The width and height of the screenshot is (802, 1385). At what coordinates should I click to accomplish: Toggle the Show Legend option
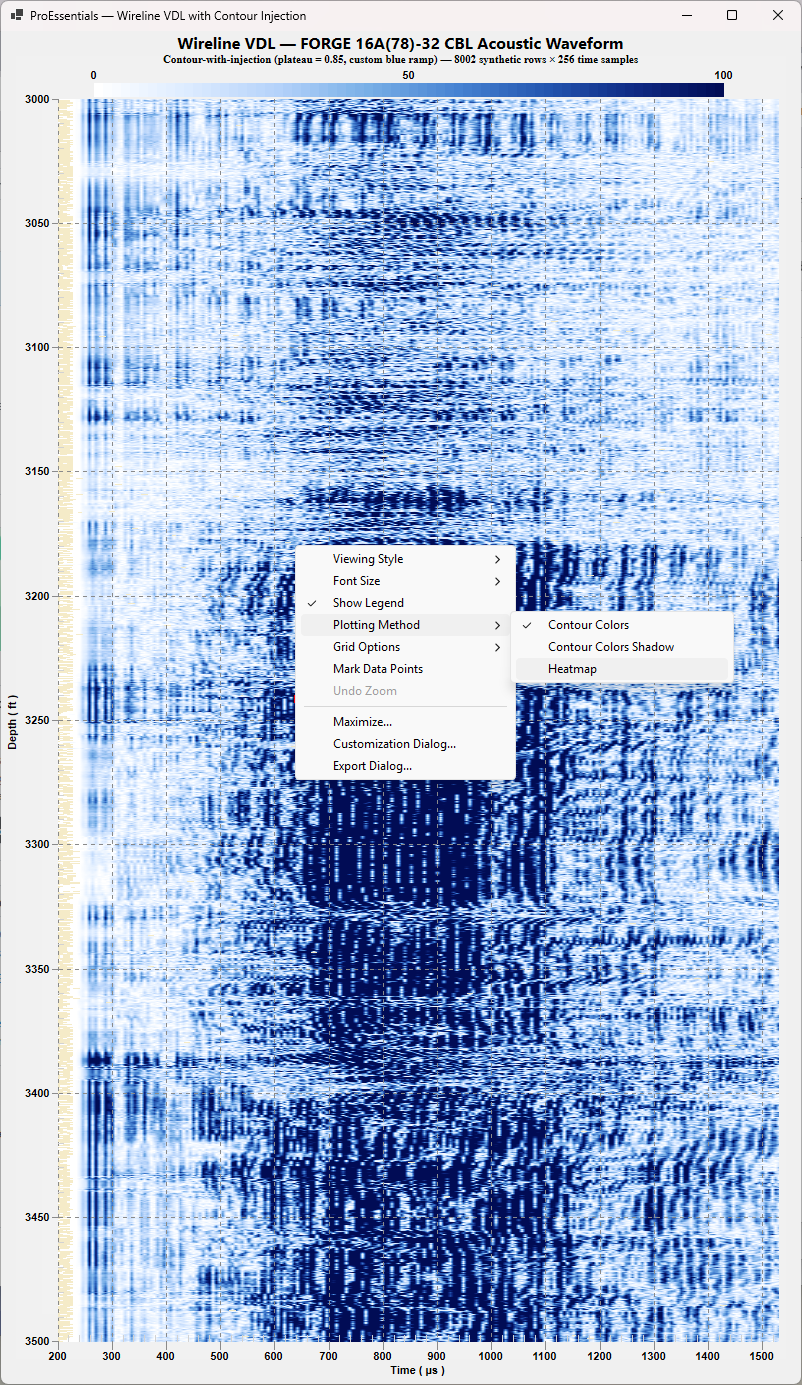[x=405, y=603]
